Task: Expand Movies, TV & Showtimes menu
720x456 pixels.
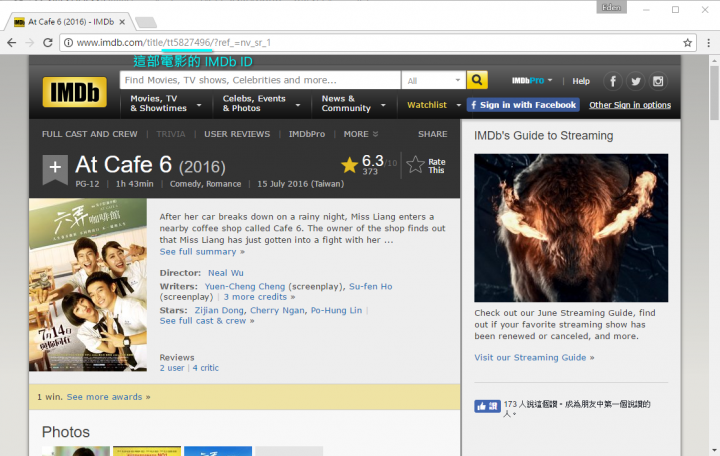Action: [166, 104]
